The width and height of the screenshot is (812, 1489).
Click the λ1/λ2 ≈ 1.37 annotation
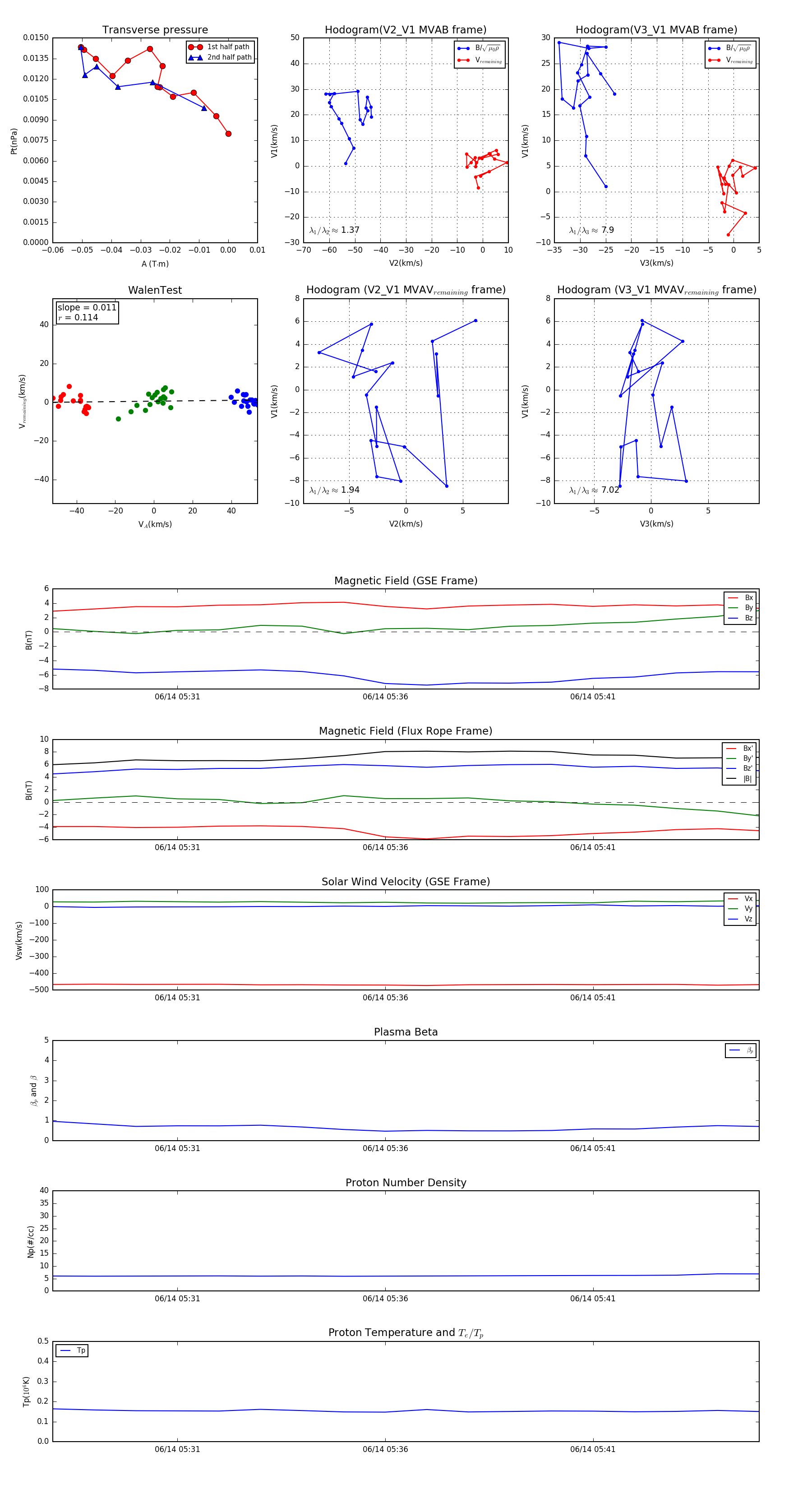334,230
